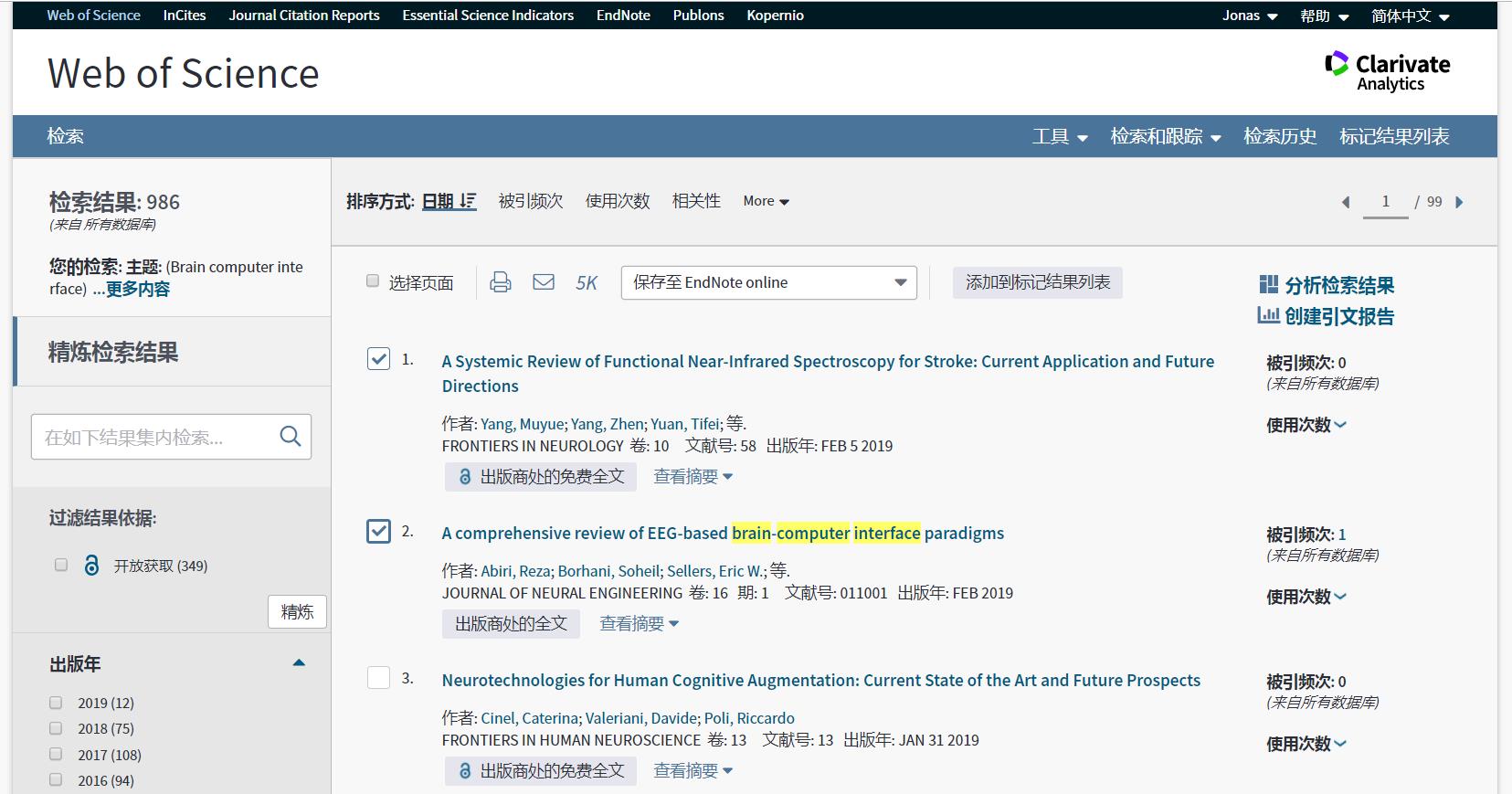Screen dimensions: 1512x794
Task: Tick the 2018 (75) year checkbox
Action: pyautogui.click(x=56, y=728)
